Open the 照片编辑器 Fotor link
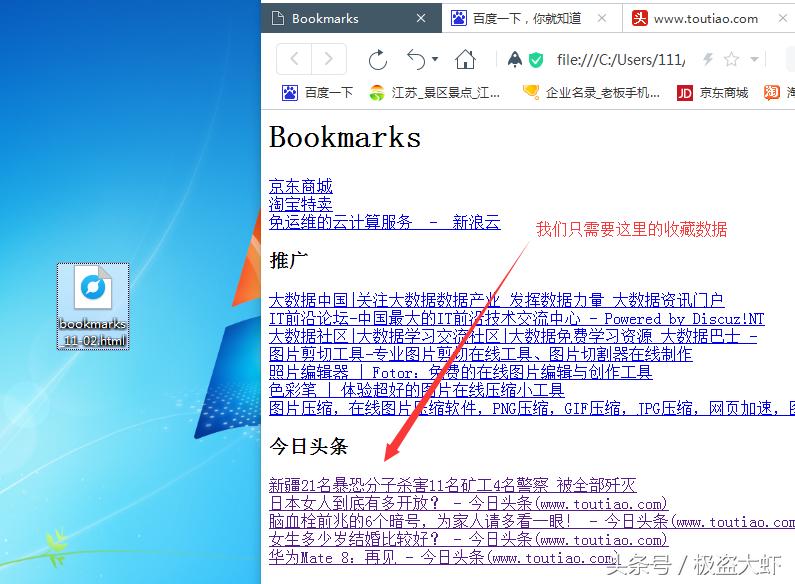 tap(460, 372)
